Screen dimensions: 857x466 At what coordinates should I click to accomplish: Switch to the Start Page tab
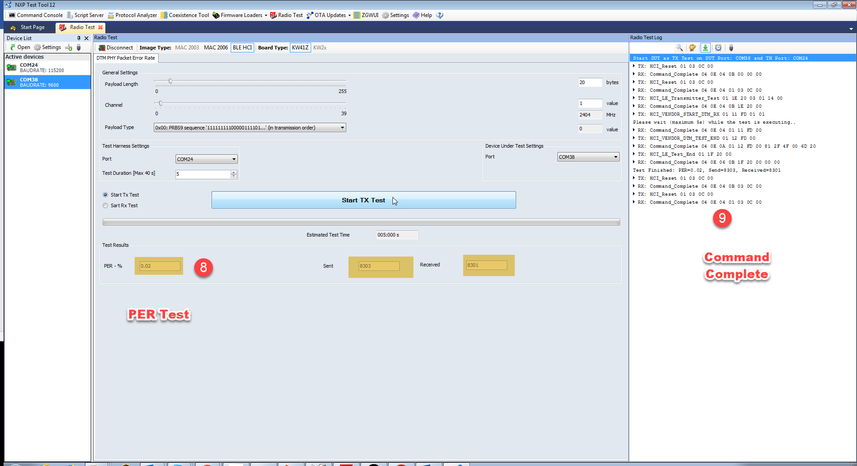pyautogui.click(x=28, y=27)
